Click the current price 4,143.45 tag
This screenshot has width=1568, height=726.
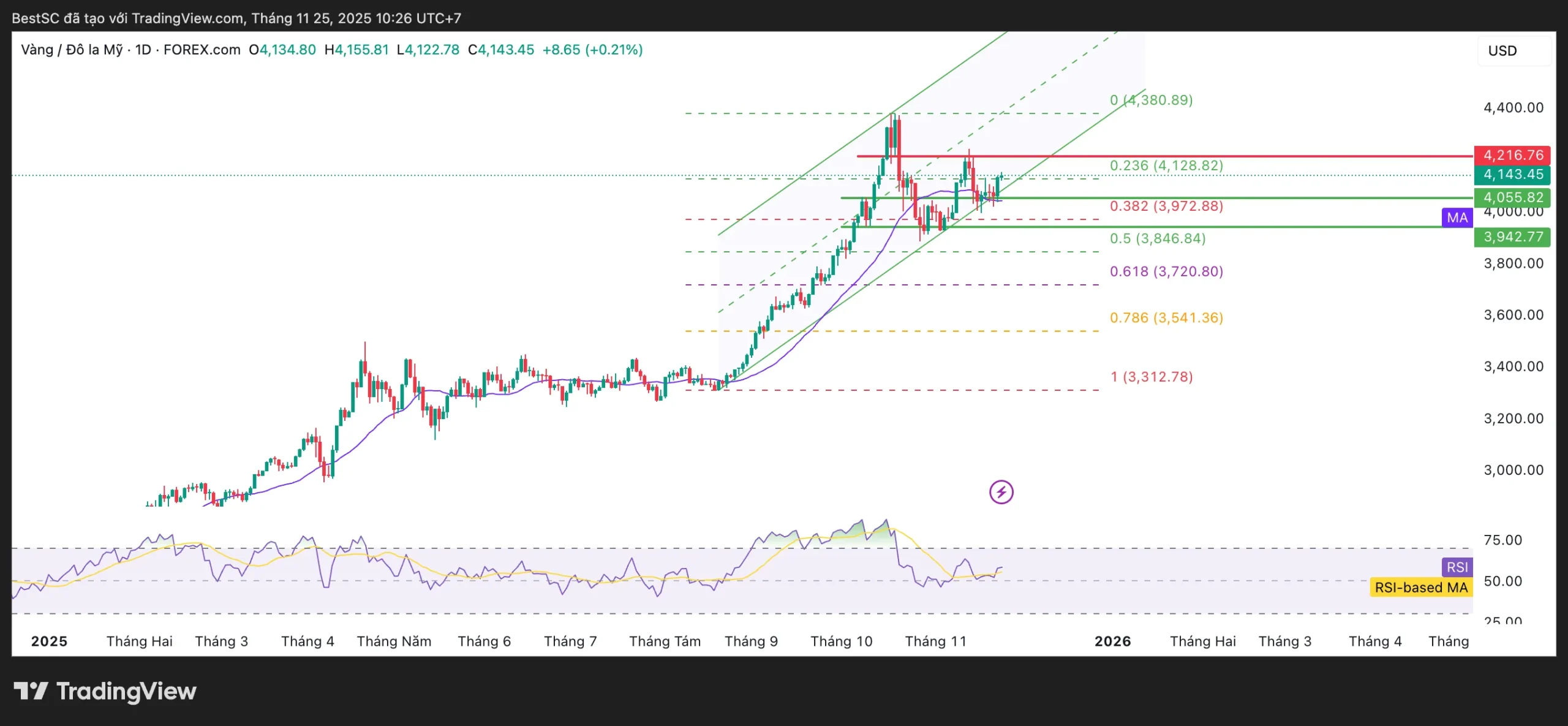[1512, 175]
